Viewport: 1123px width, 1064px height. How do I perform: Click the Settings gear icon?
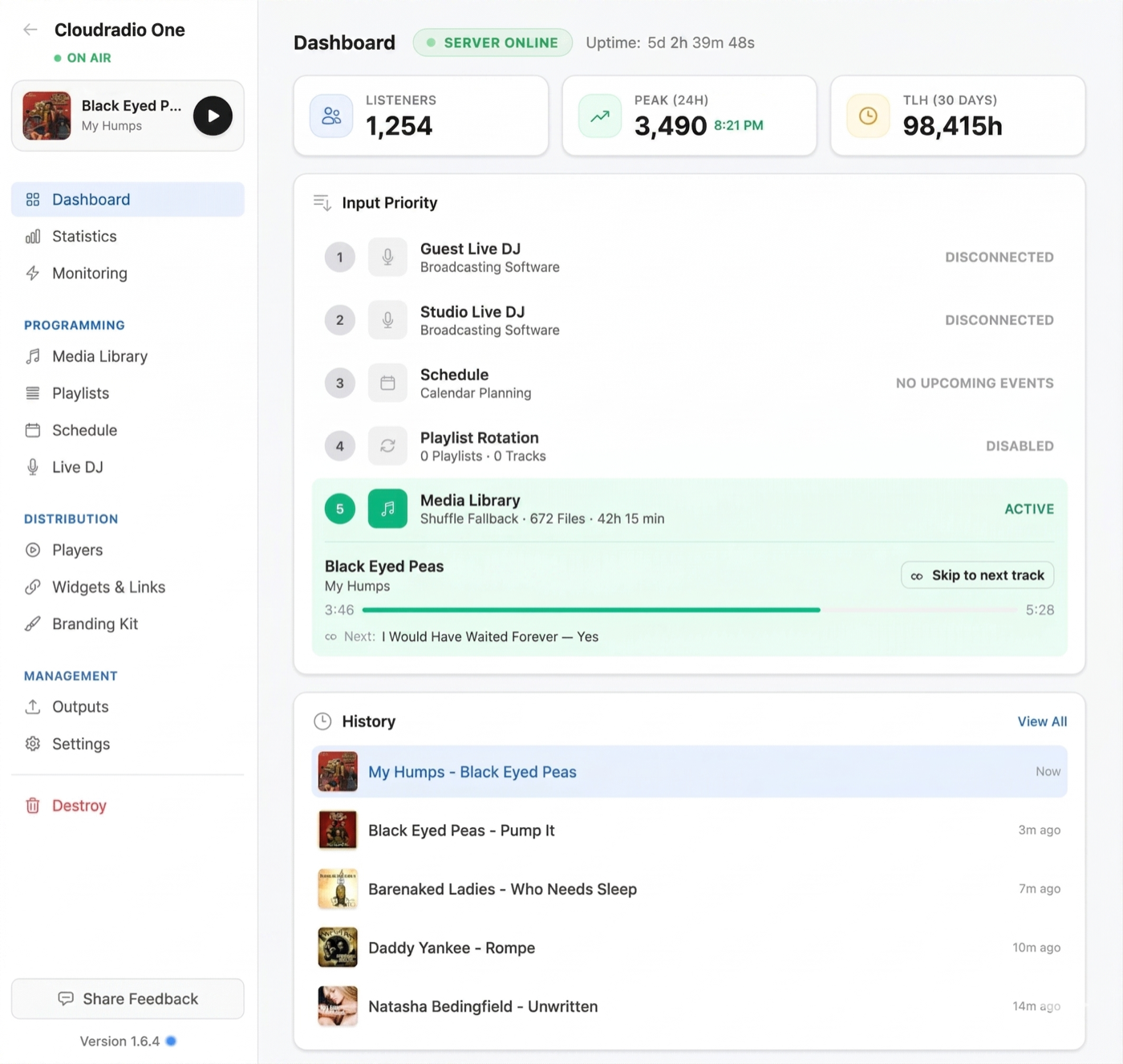pos(33,743)
